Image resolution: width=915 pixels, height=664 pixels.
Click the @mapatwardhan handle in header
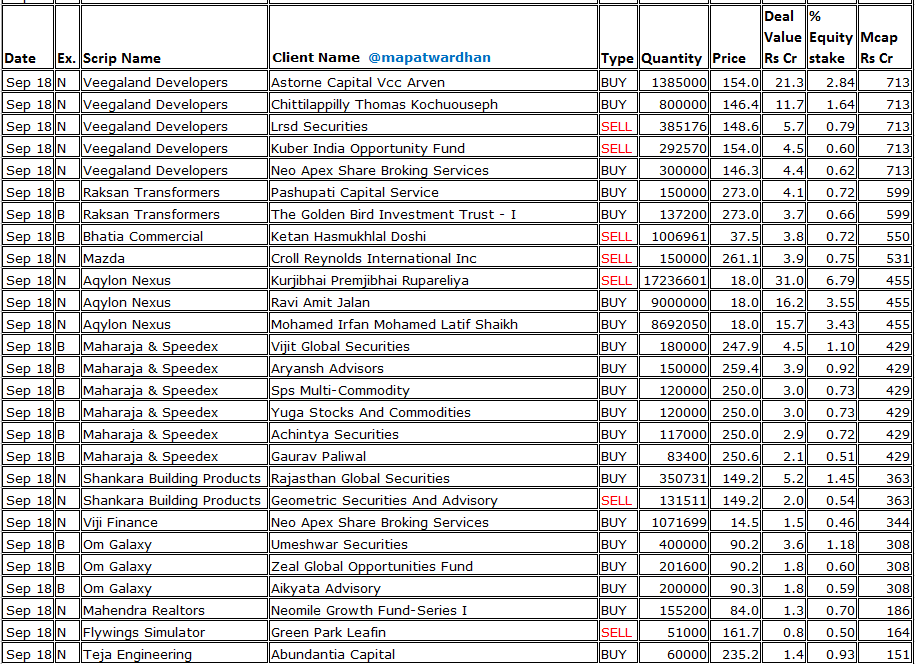pyautogui.click(x=429, y=58)
